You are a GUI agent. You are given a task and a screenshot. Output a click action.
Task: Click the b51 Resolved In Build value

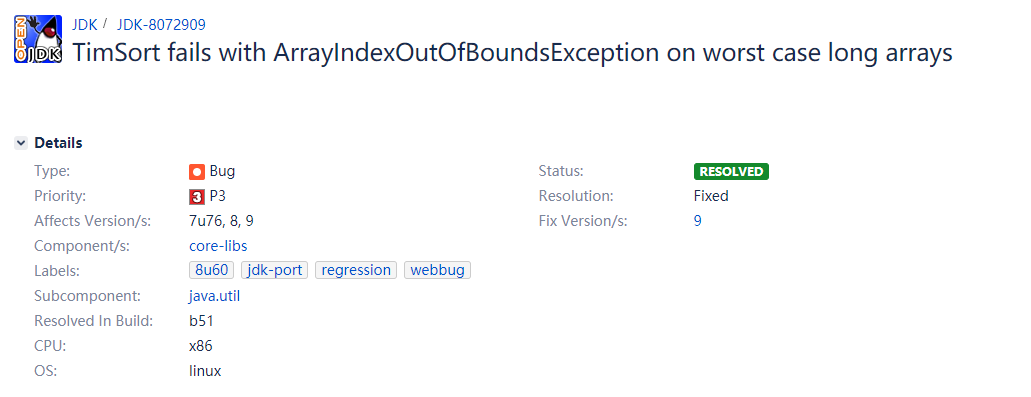201,321
